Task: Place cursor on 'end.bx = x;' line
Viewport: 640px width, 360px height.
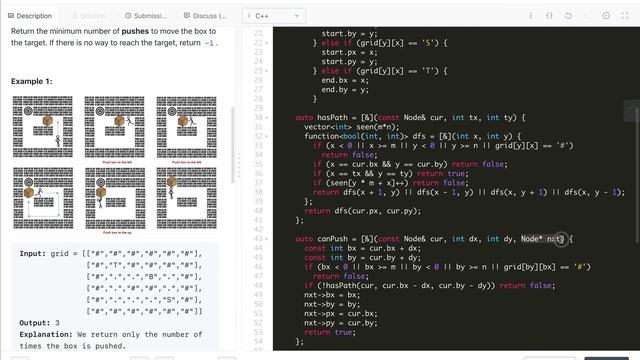Action: click(x=345, y=80)
